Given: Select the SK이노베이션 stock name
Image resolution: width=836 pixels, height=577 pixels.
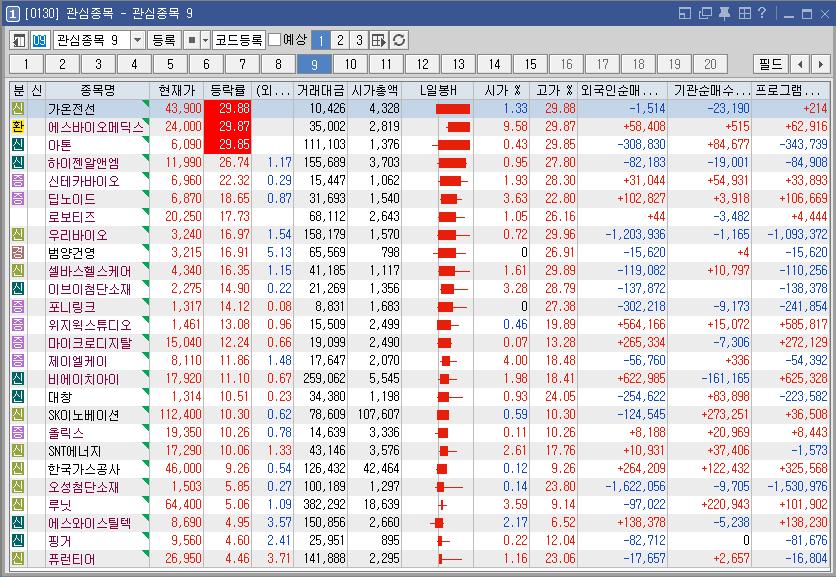Looking at the screenshot, I should 84,414.
